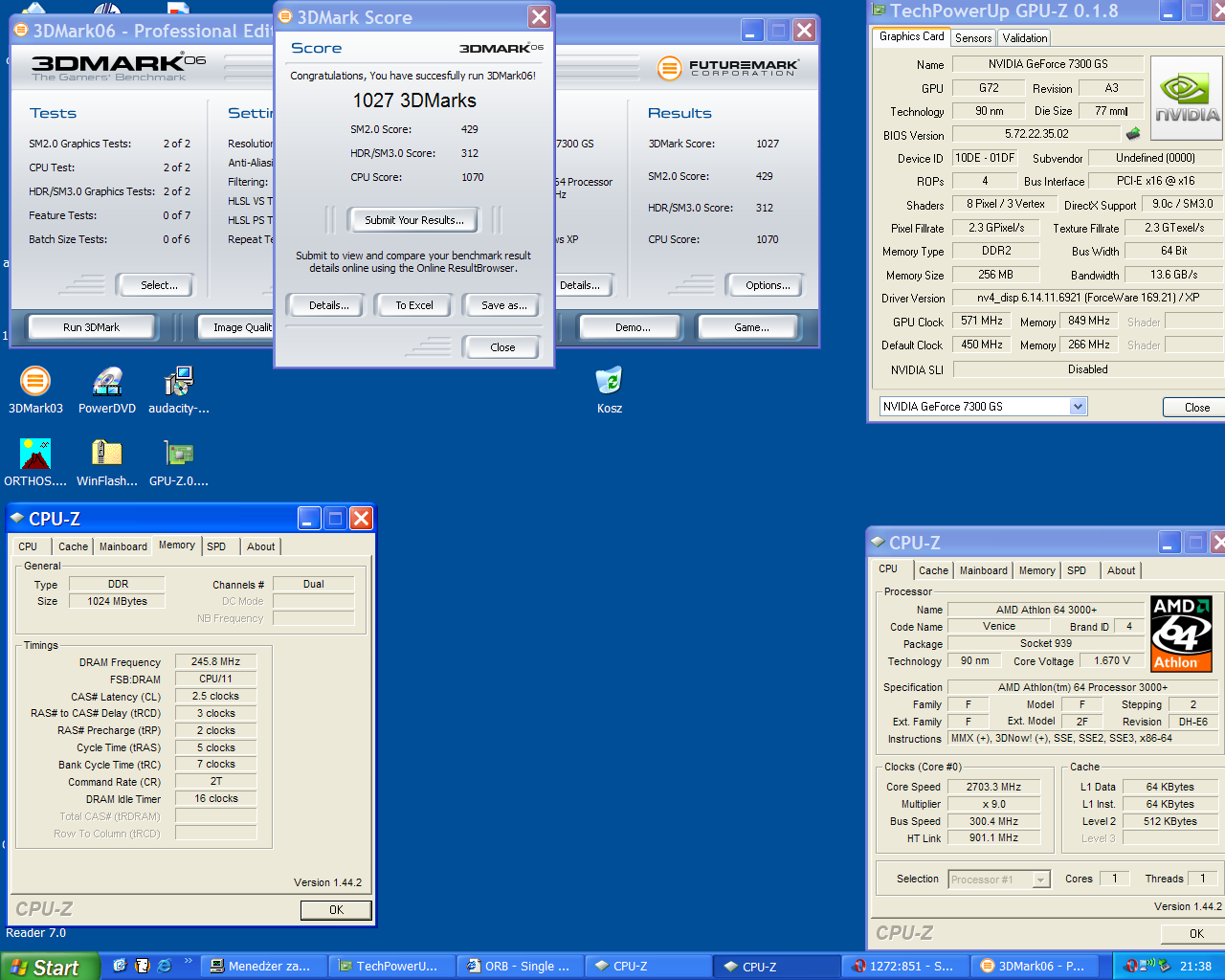The image size is (1225, 980).
Task: Open the About tab in right CPU-Z window
Action: 1122,570
